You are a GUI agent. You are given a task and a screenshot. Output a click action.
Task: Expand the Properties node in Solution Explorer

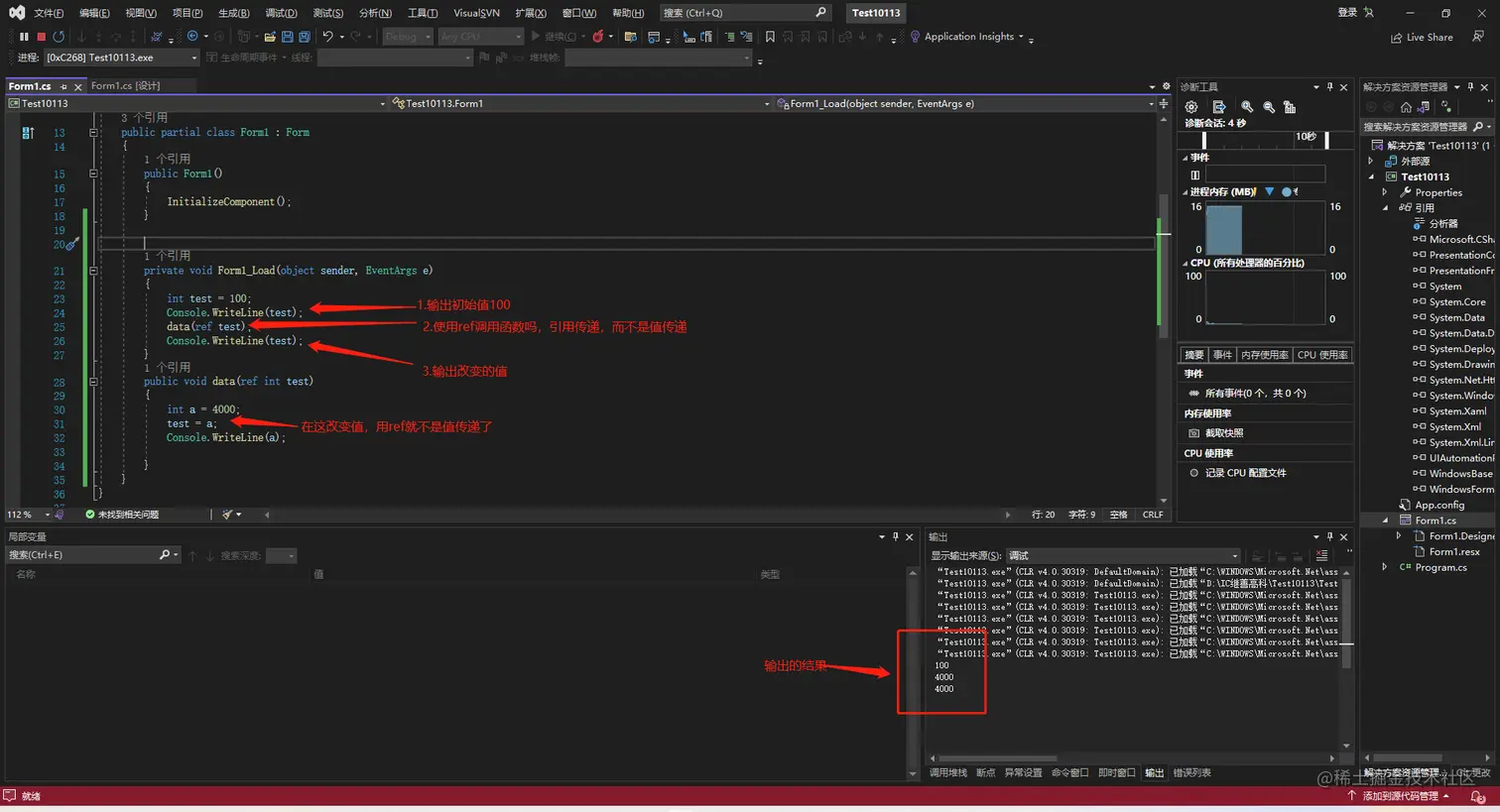click(1386, 192)
